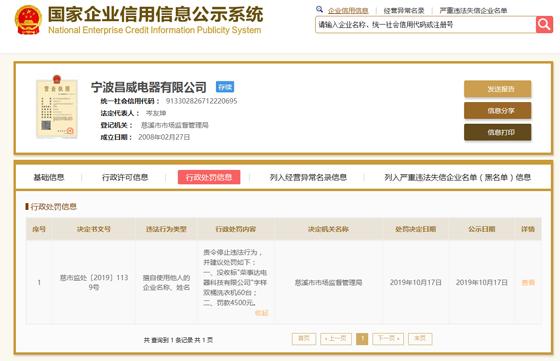Screen dimensions: 560x361
Task: Select the 企业信用信息 search category link
Action: pyautogui.click(x=348, y=11)
